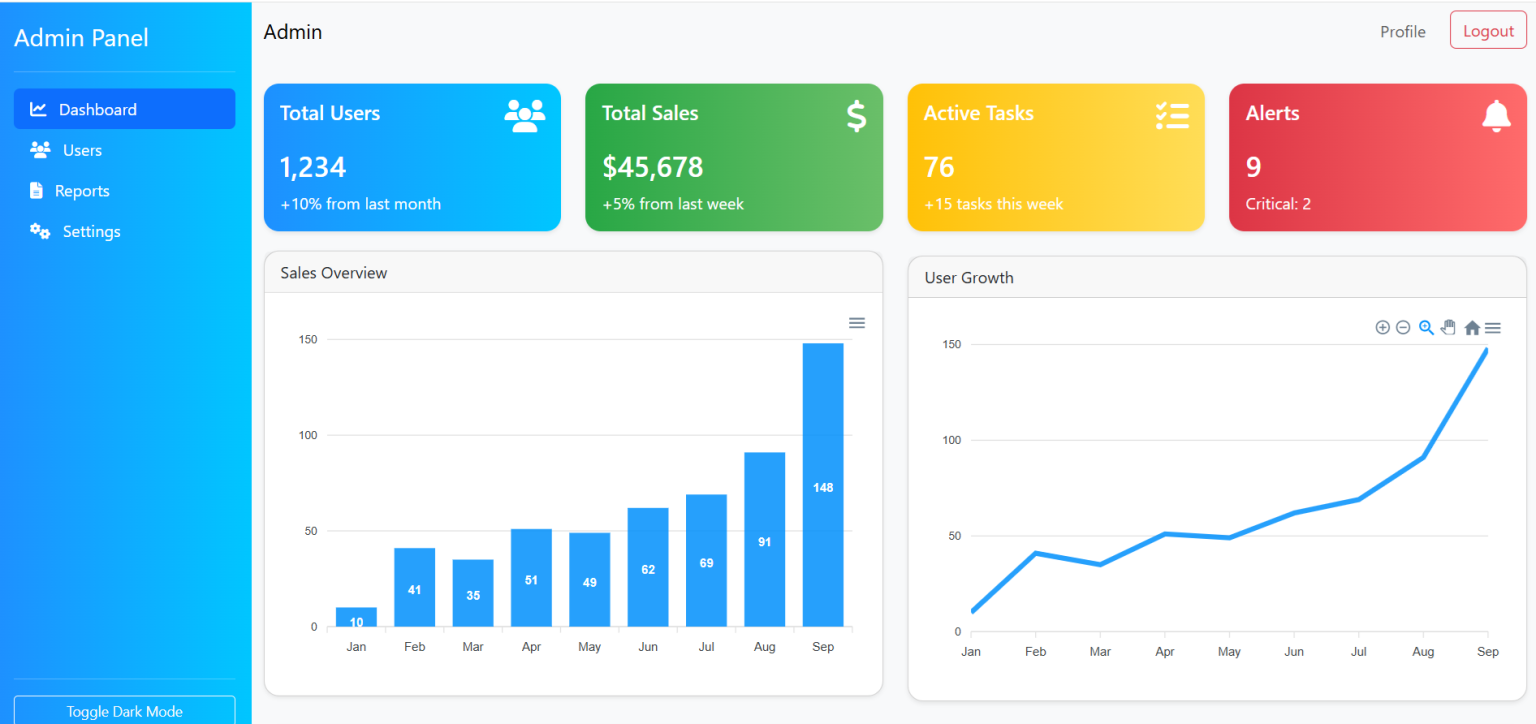The height and width of the screenshot is (724, 1536).
Task: Click the home icon to reset chart axes
Action: 1472,327
